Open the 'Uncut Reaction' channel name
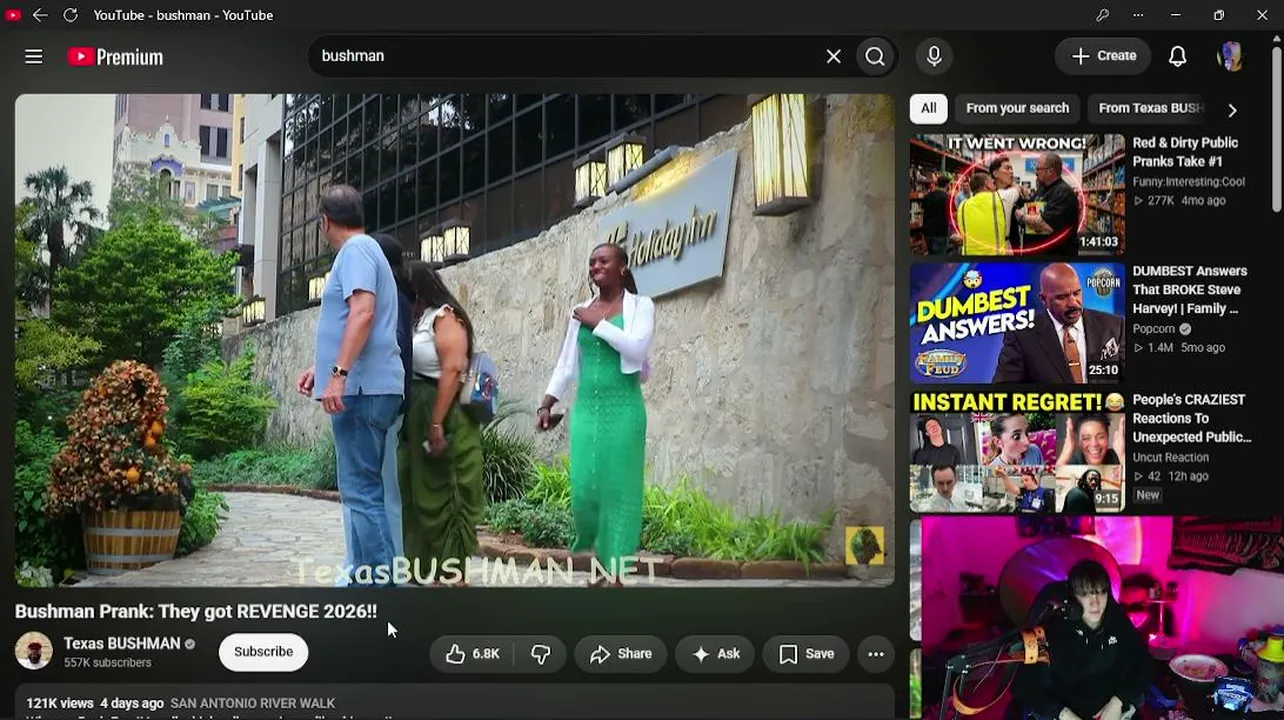Screen dimensions: 1284x720 (x=1171, y=457)
